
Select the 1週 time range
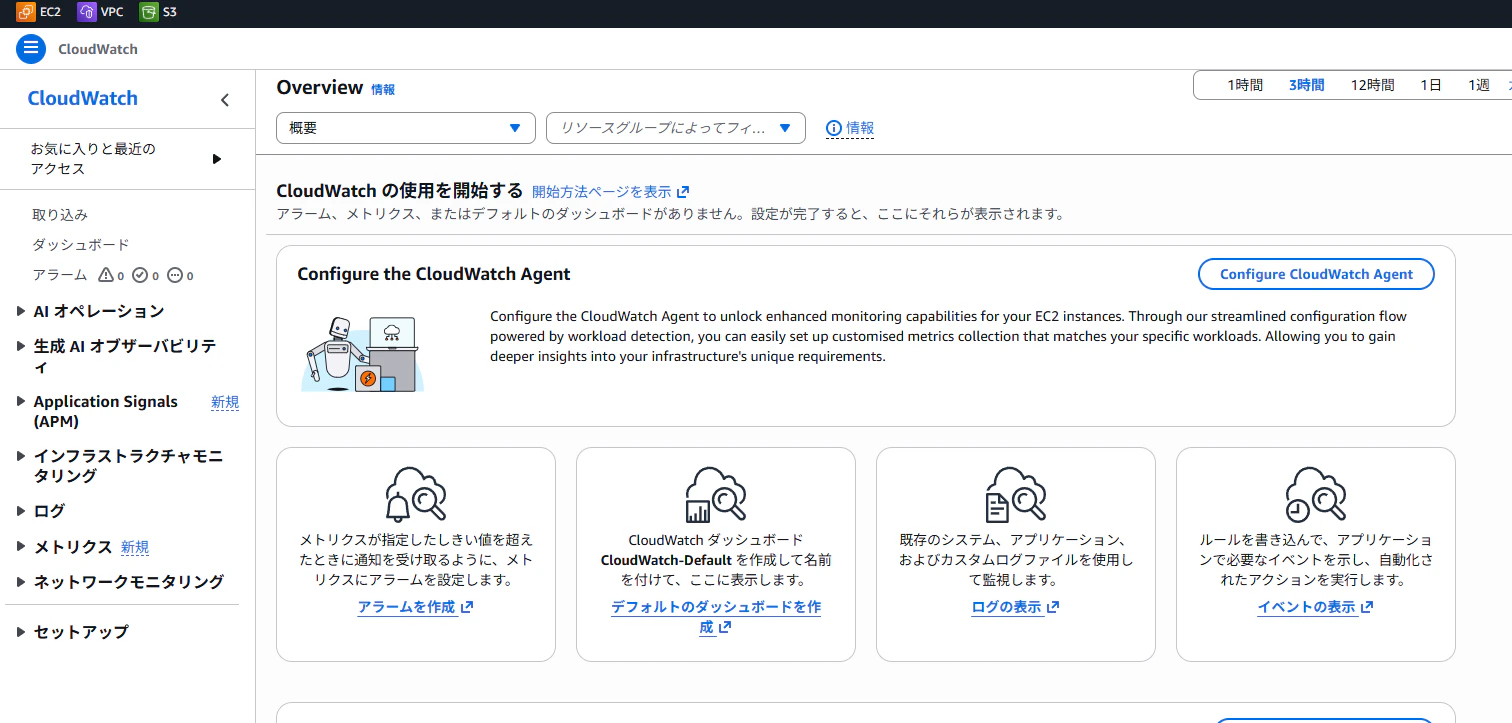click(x=1479, y=85)
